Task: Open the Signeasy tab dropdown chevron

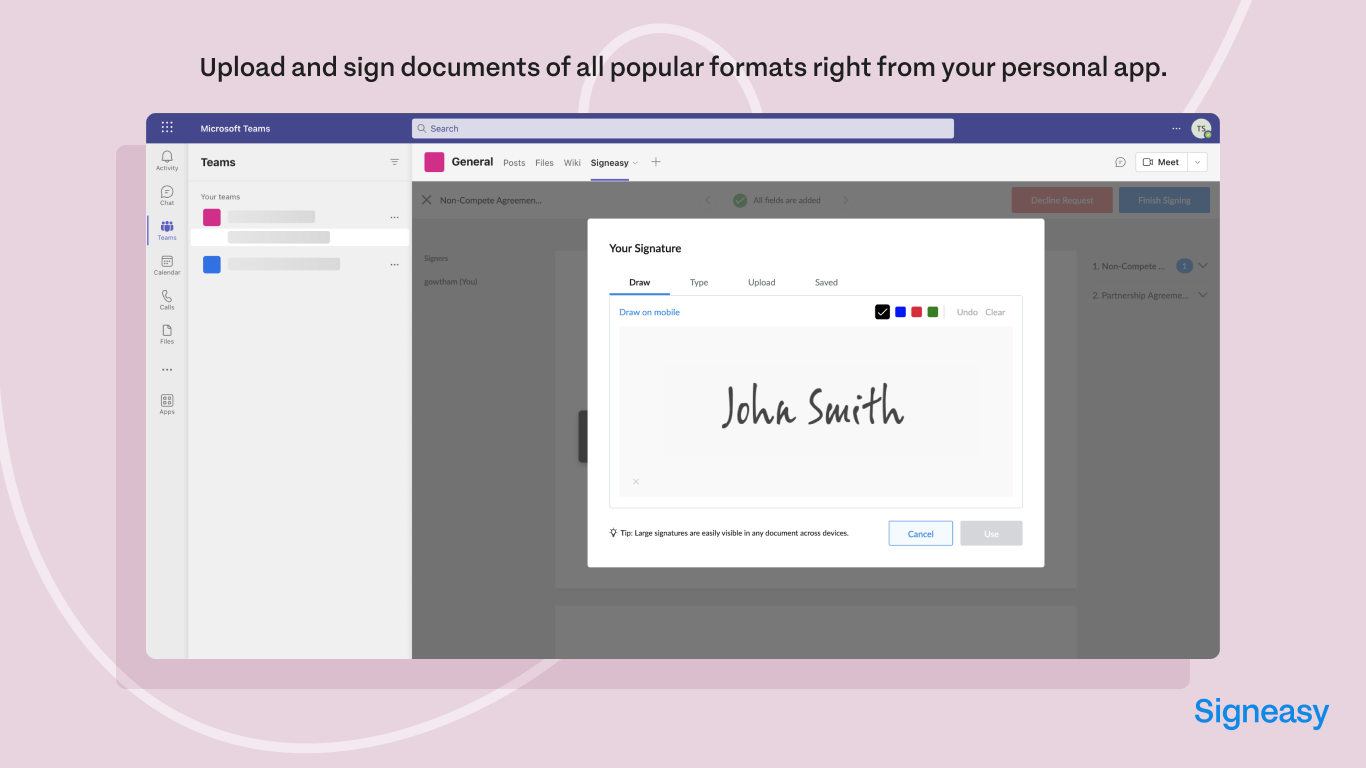Action: pos(635,163)
